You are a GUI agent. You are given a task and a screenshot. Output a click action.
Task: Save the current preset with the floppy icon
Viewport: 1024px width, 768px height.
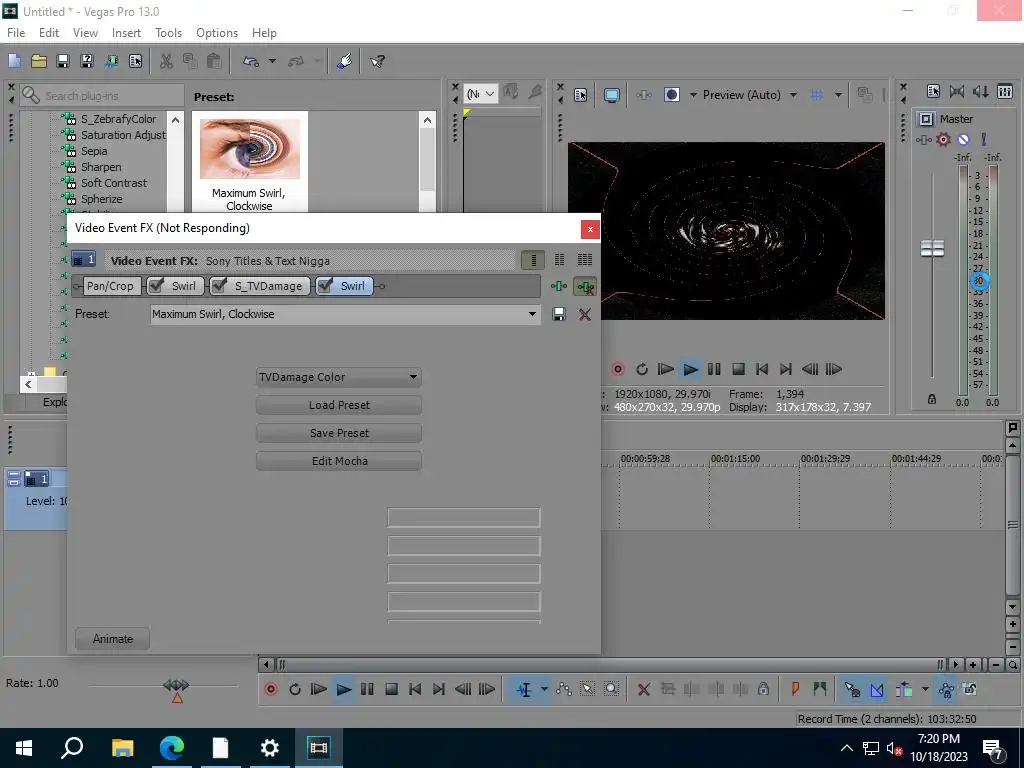pos(559,314)
